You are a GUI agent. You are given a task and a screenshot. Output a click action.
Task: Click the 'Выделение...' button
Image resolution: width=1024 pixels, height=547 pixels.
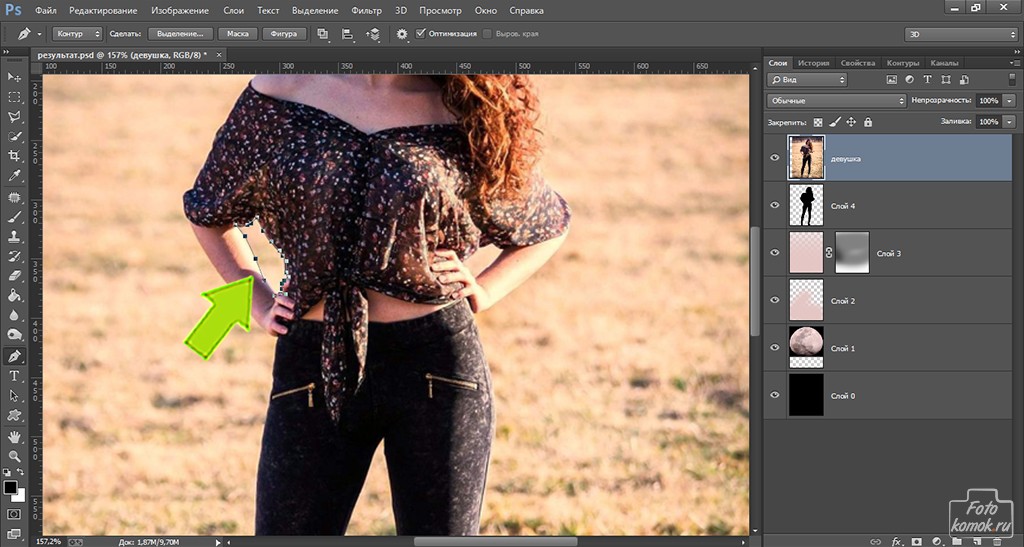click(183, 34)
